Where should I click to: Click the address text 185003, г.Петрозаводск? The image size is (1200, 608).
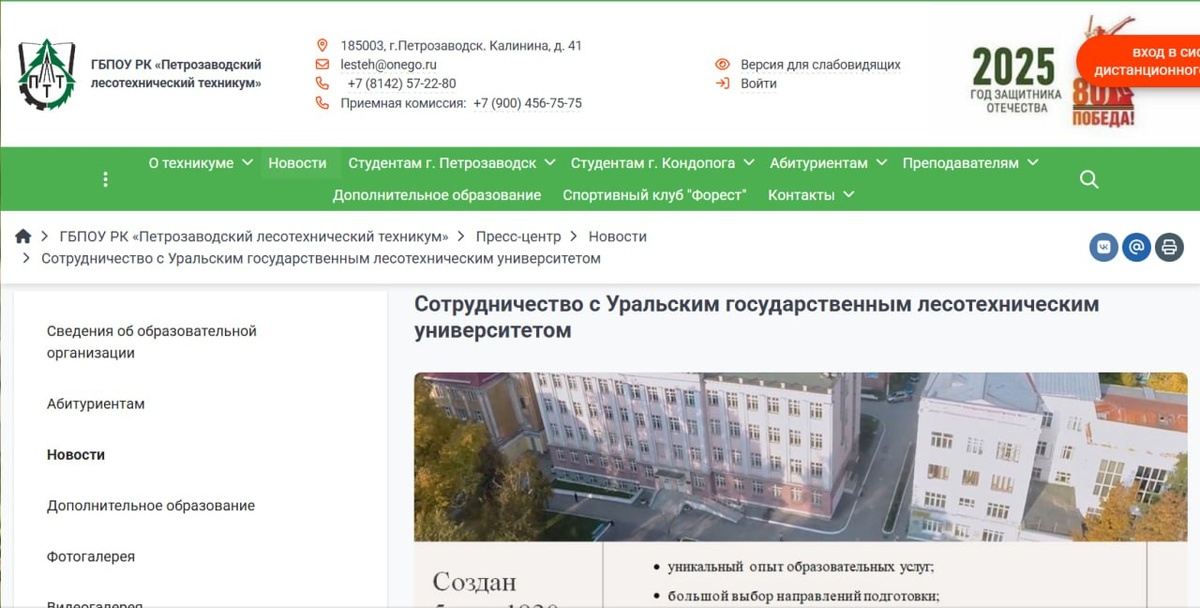(x=461, y=45)
